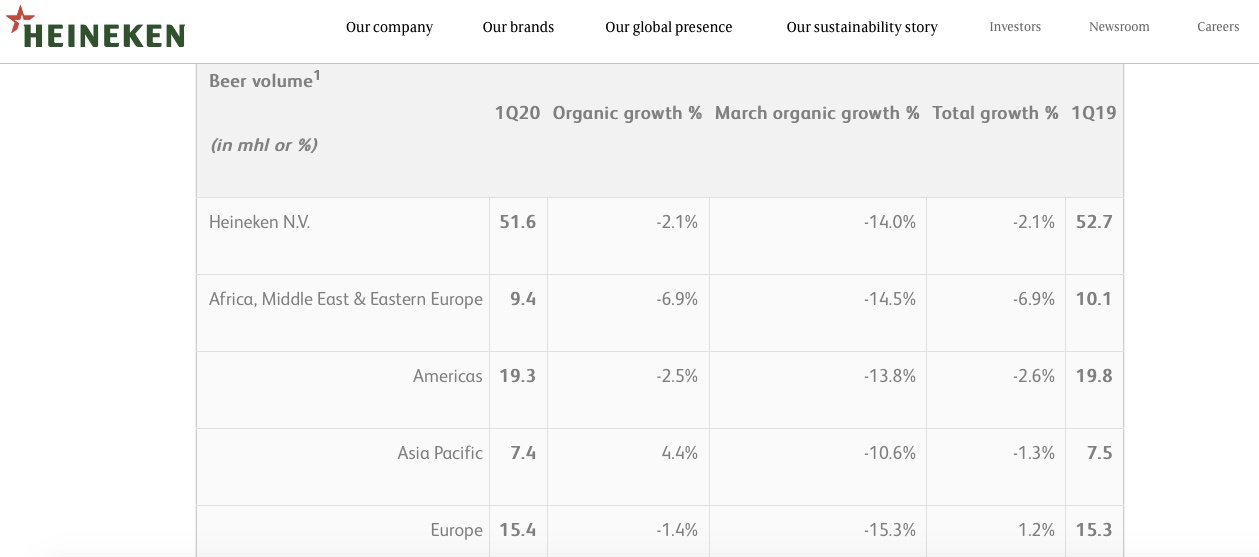Image resolution: width=1259 pixels, height=557 pixels.
Task: Open Our global presence menu
Action: point(668,27)
